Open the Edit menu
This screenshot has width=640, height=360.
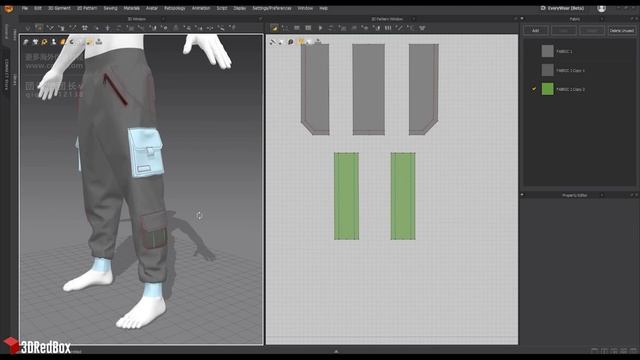click(x=38, y=8)
